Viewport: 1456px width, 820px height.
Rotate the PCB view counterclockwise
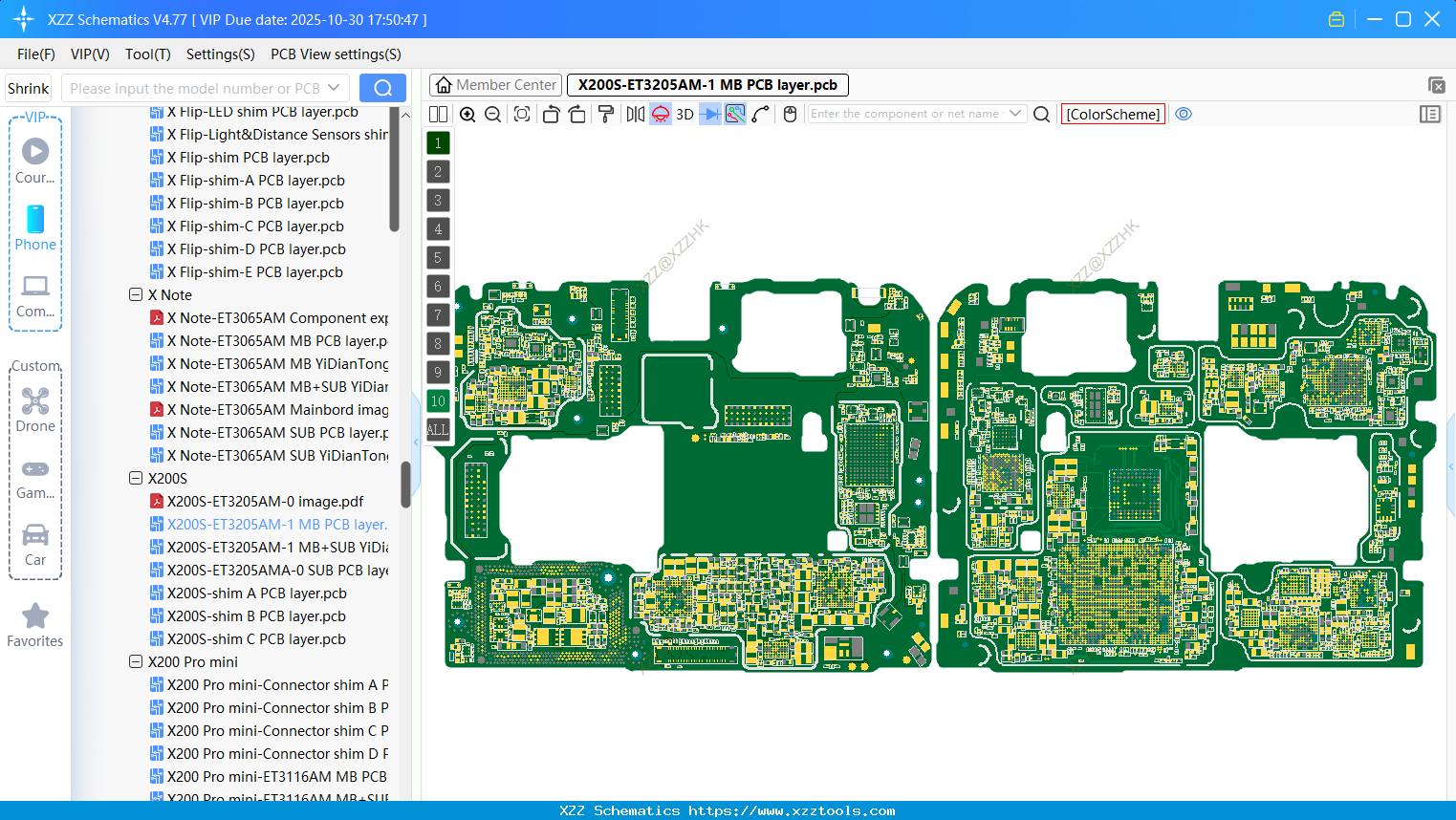(551, 115)
